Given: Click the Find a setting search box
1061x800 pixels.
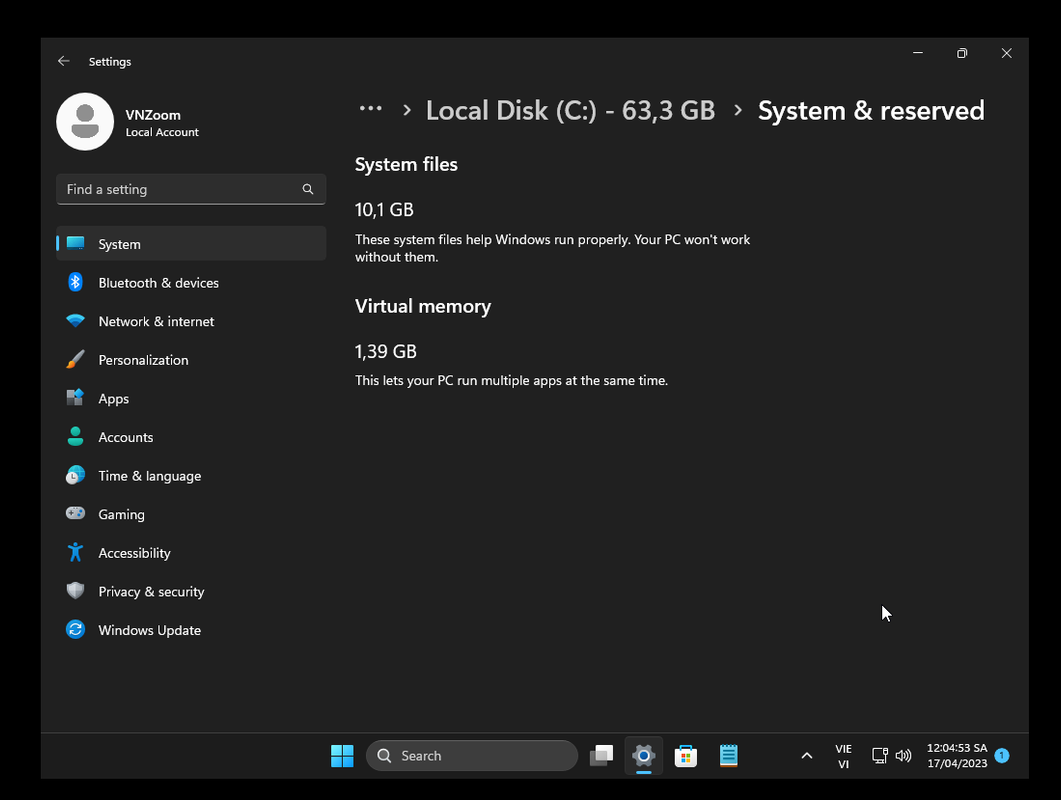Looking at the screenshot, I should (191, 189).
